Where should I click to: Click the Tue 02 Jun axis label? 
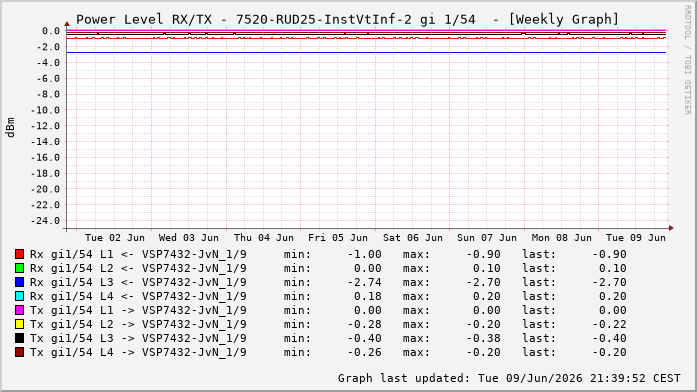(115, 238)
